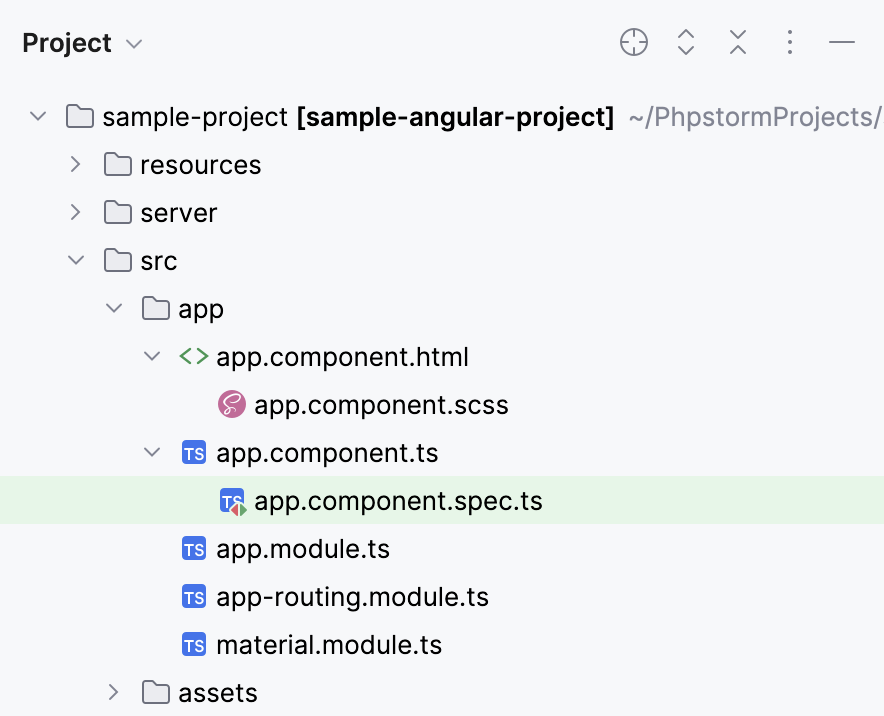The width and height of the screenshot is (884, 716).
Task: Select the app-routing.module.ts file
Action: pyautogui.click(x=352, y=597)
